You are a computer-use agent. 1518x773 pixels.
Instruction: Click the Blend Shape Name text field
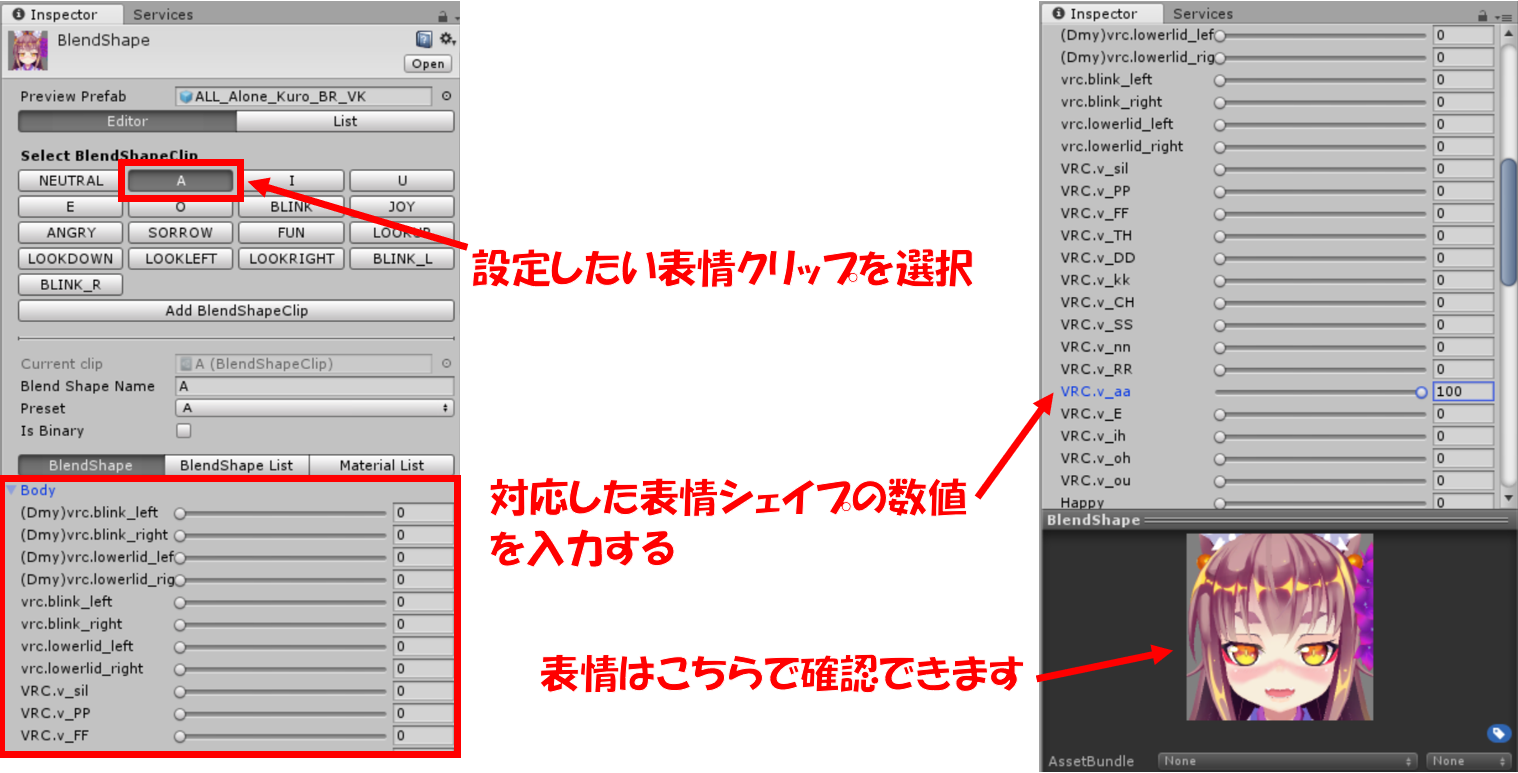(314, 386)
